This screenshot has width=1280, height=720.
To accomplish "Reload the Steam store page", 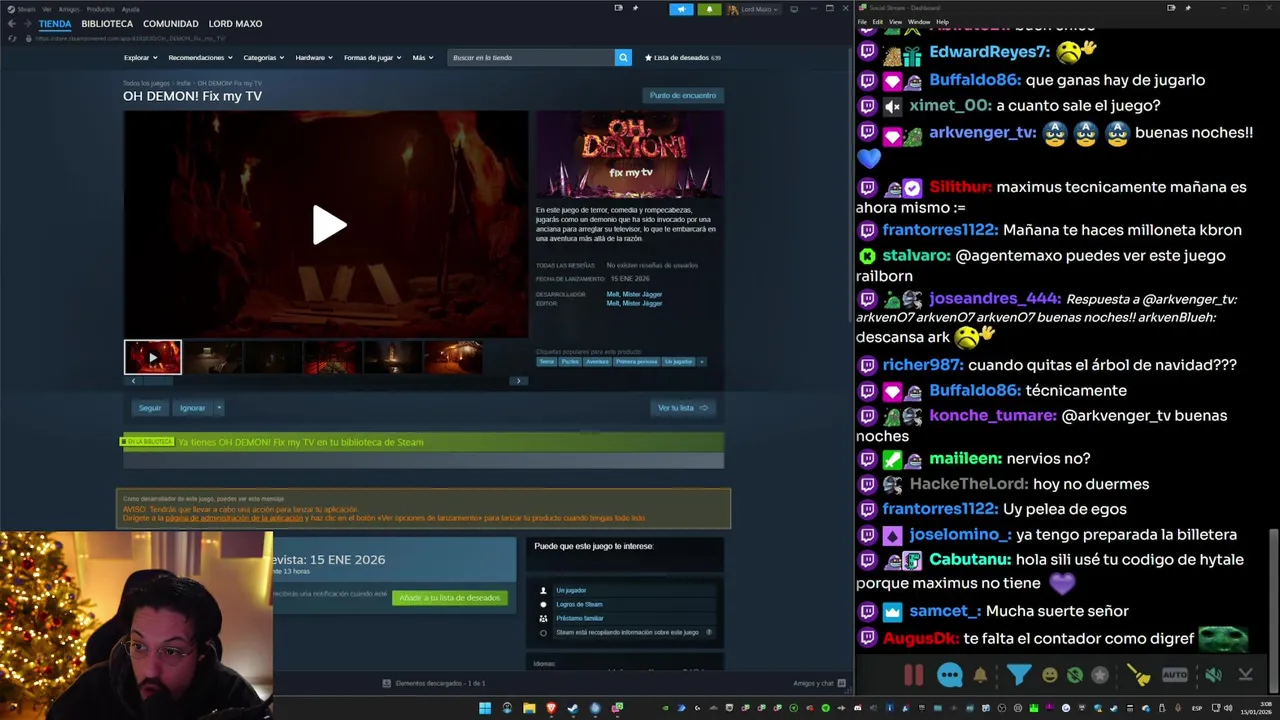I will coord(12,38).
